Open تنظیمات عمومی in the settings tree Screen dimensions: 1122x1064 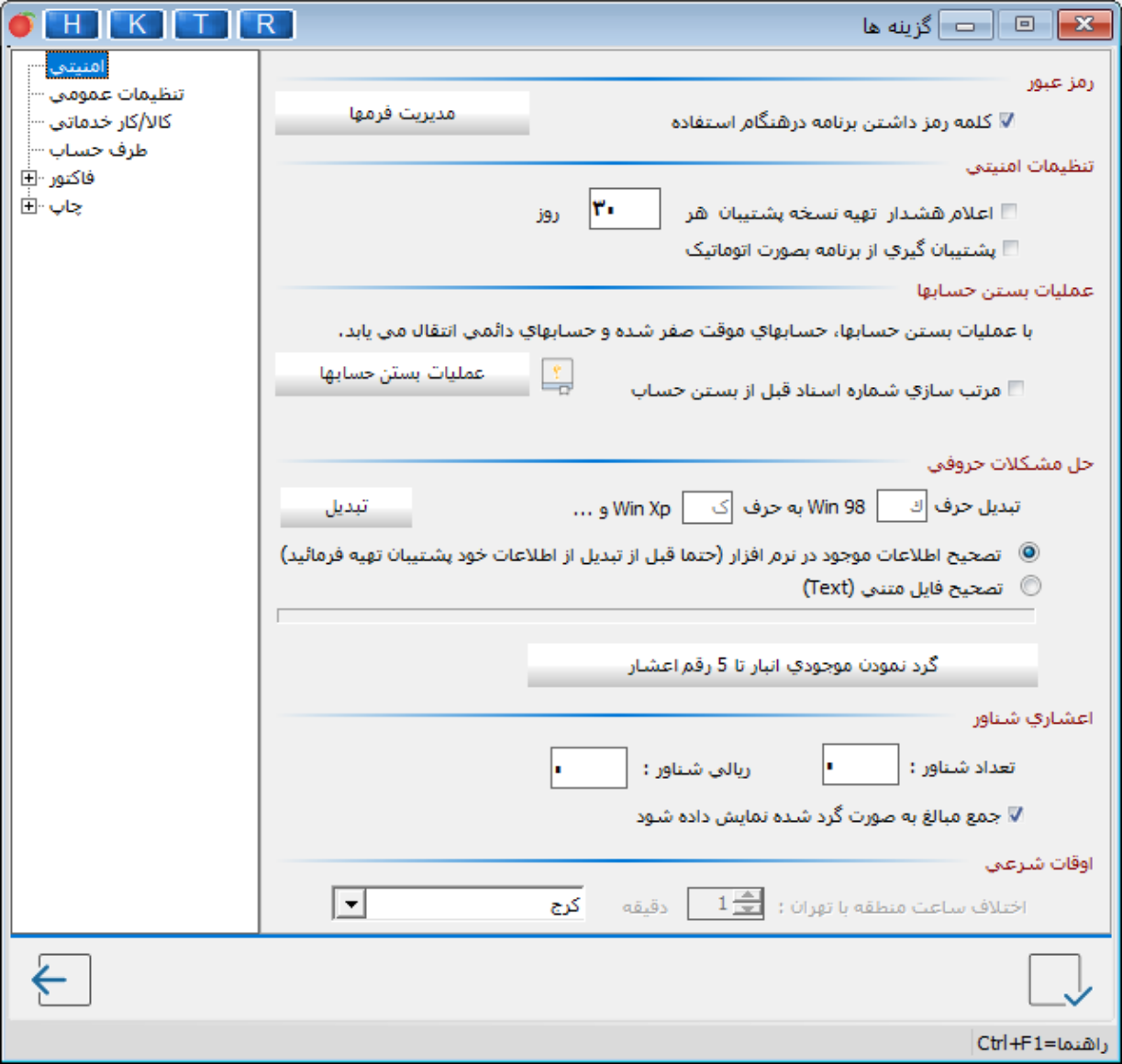117,94
